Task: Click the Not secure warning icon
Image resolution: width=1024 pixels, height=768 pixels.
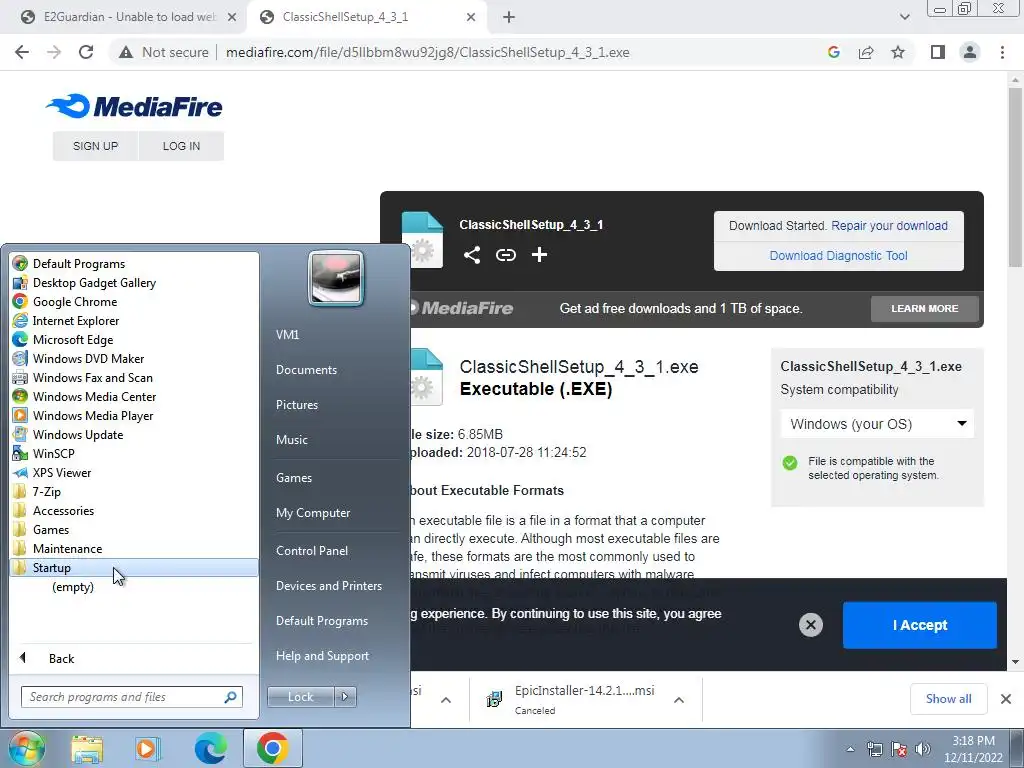Action: tap(126, 52)
